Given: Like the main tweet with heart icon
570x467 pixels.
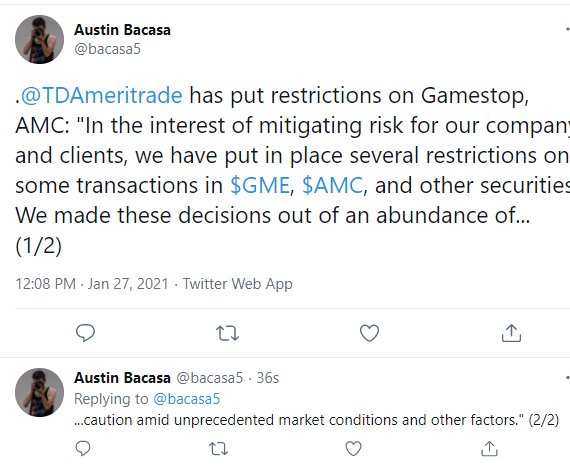Looking at the screenshot, I should tap(369, 333).
